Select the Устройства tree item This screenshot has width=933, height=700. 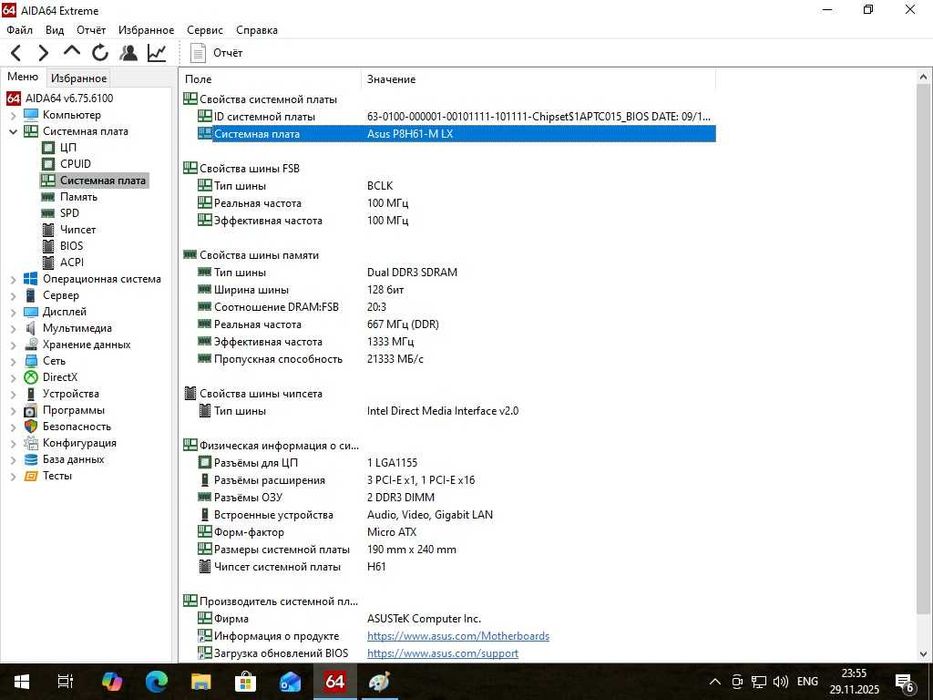coord(71,394)
